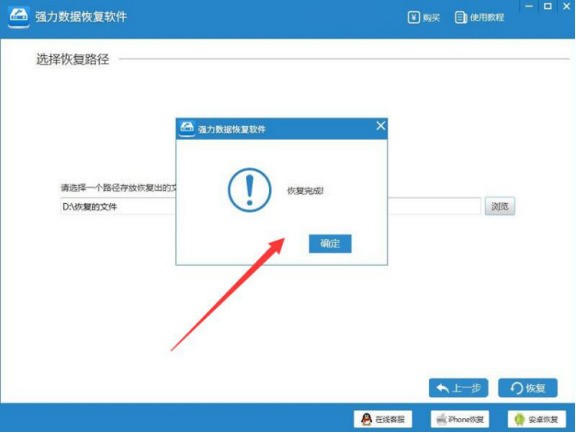Click the main app logo icon

coord(19,17)
